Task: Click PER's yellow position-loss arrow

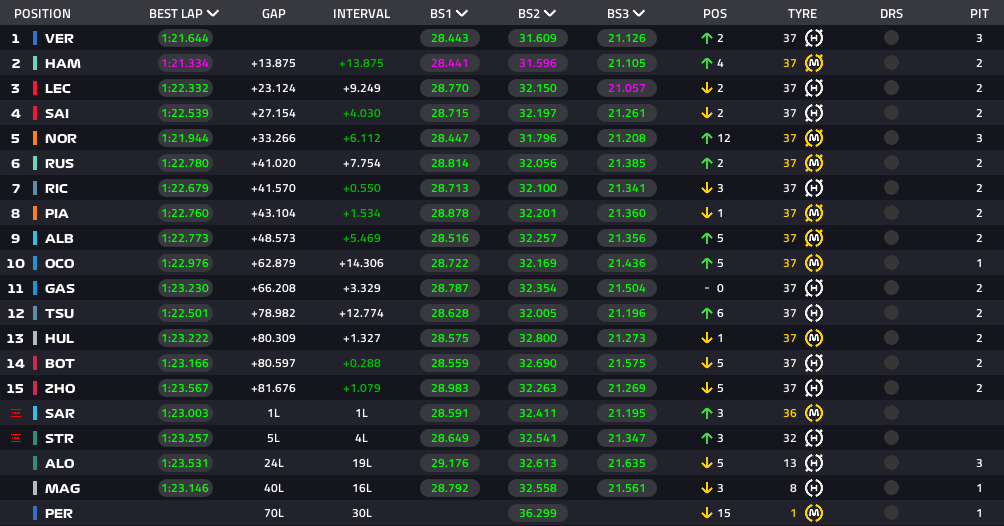Action: click(x=707, y=513)
